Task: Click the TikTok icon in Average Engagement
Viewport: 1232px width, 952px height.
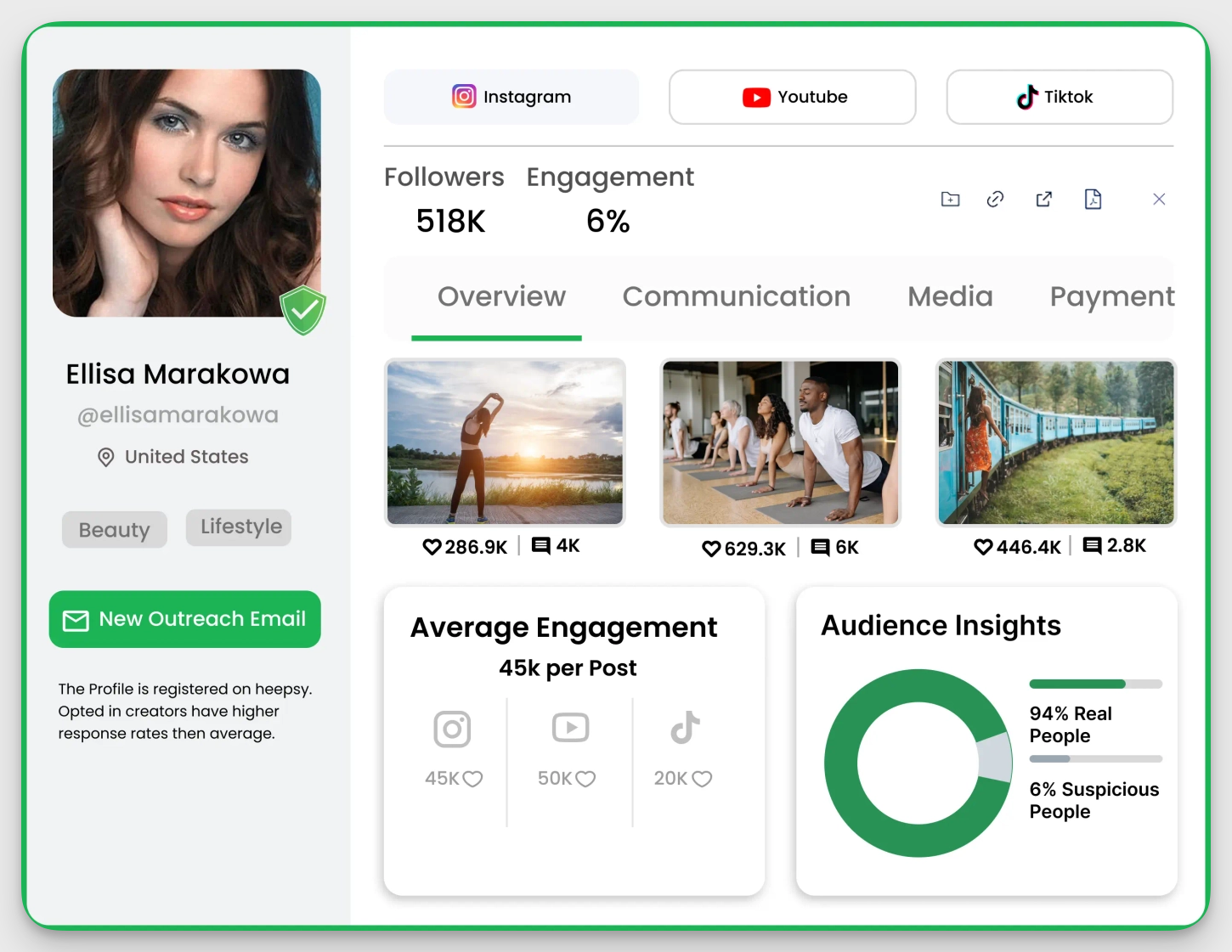Action: tap(685, 728)
